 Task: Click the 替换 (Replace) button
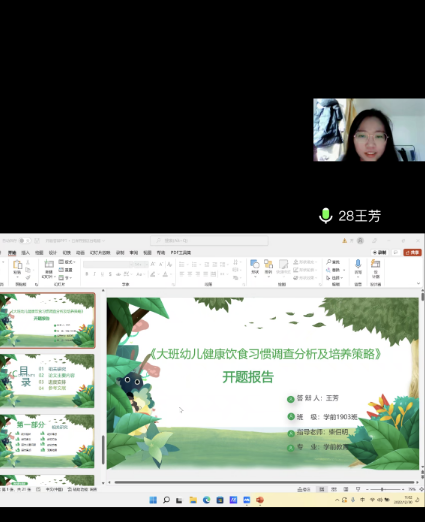pyautogui.click(x=333, y=270)
